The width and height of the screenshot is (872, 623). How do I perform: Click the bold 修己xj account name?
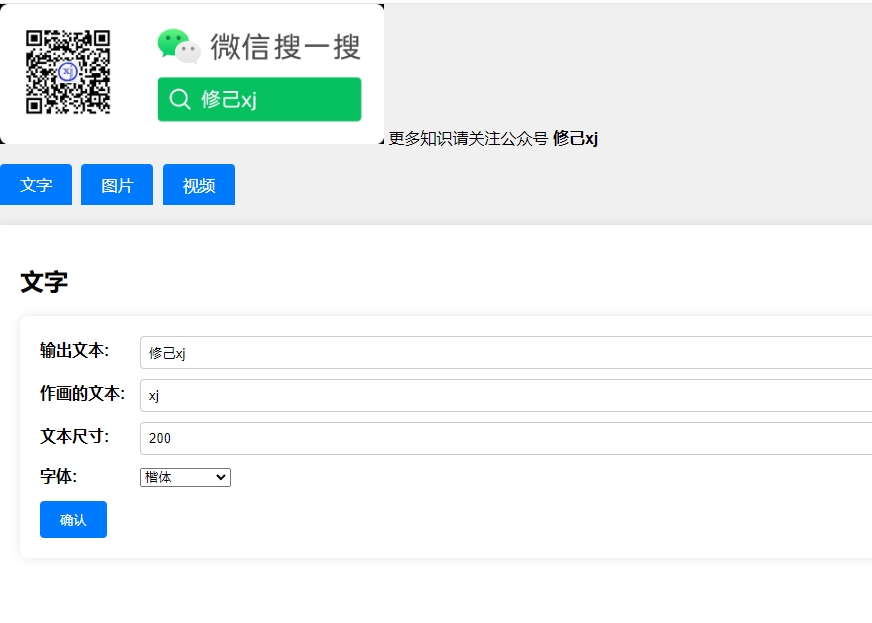point(575,138)
